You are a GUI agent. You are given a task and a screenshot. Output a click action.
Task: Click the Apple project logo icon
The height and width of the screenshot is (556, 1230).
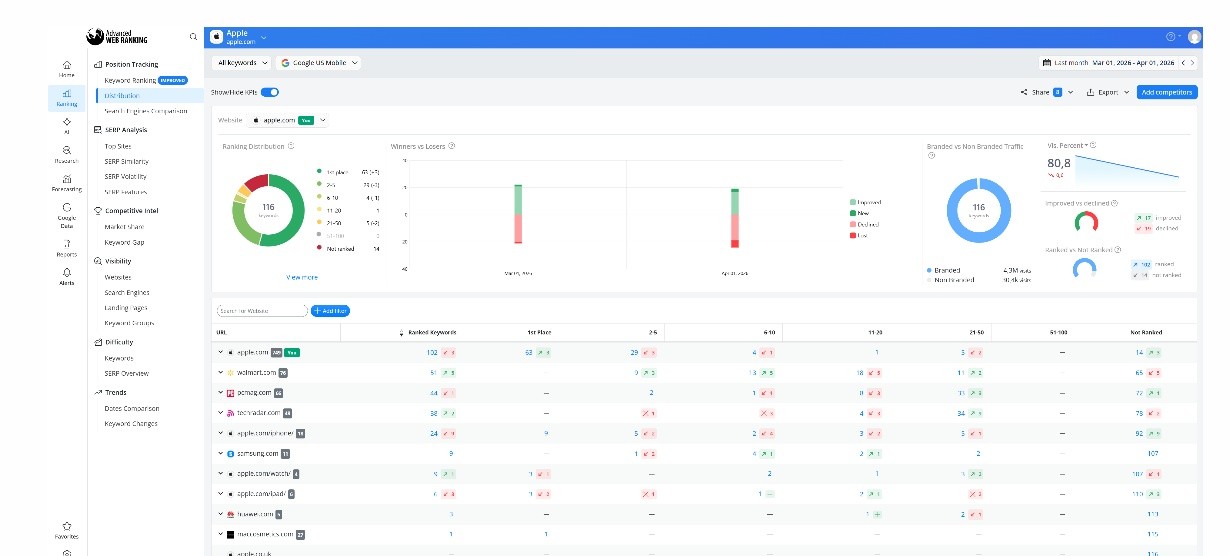(216, 37)
